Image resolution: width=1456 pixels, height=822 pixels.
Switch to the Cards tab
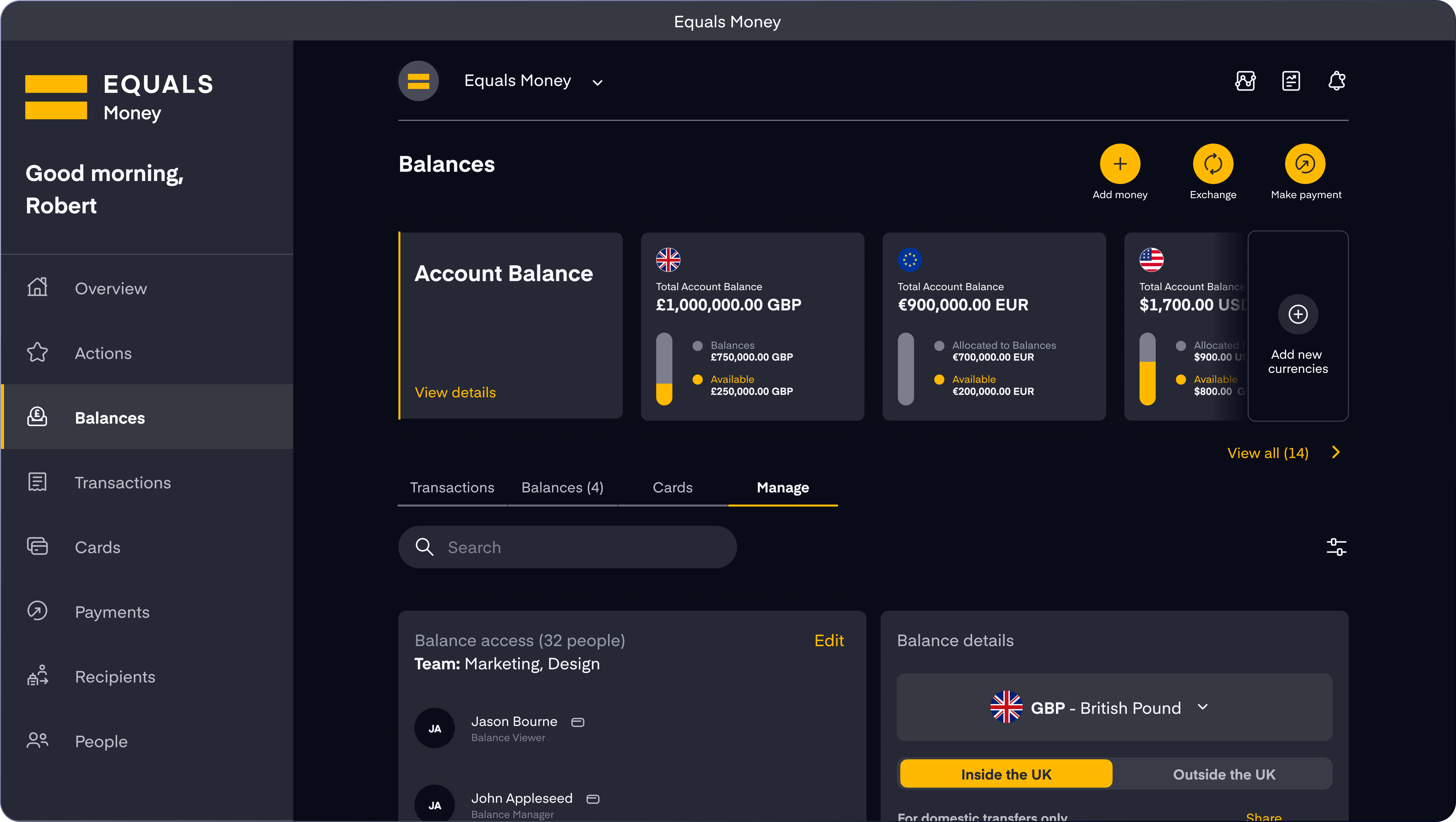coord(672,487)
